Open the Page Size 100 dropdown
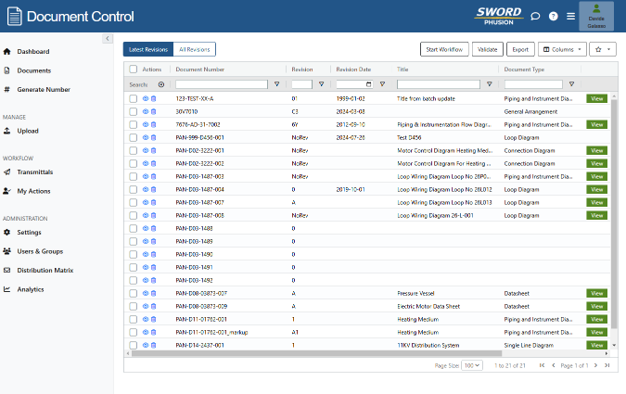 click(x=471, y=365)
